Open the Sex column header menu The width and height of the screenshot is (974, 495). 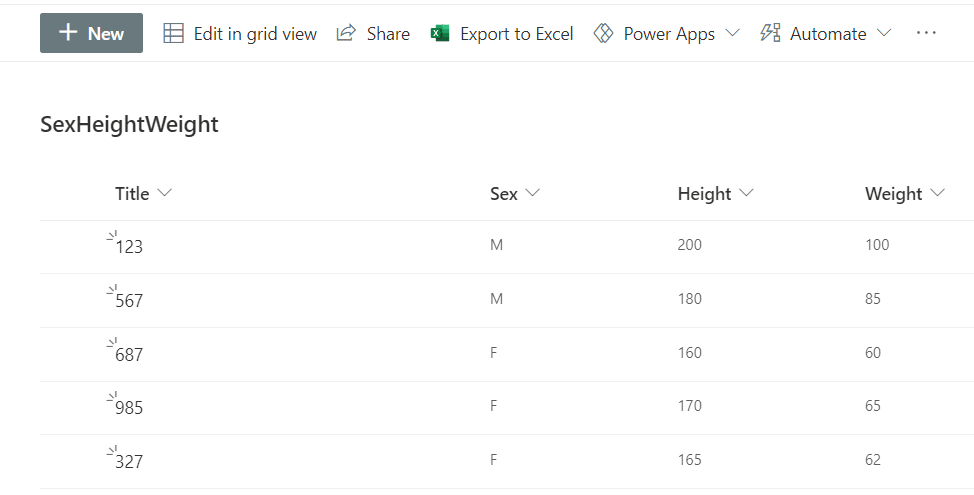[533, 193]
